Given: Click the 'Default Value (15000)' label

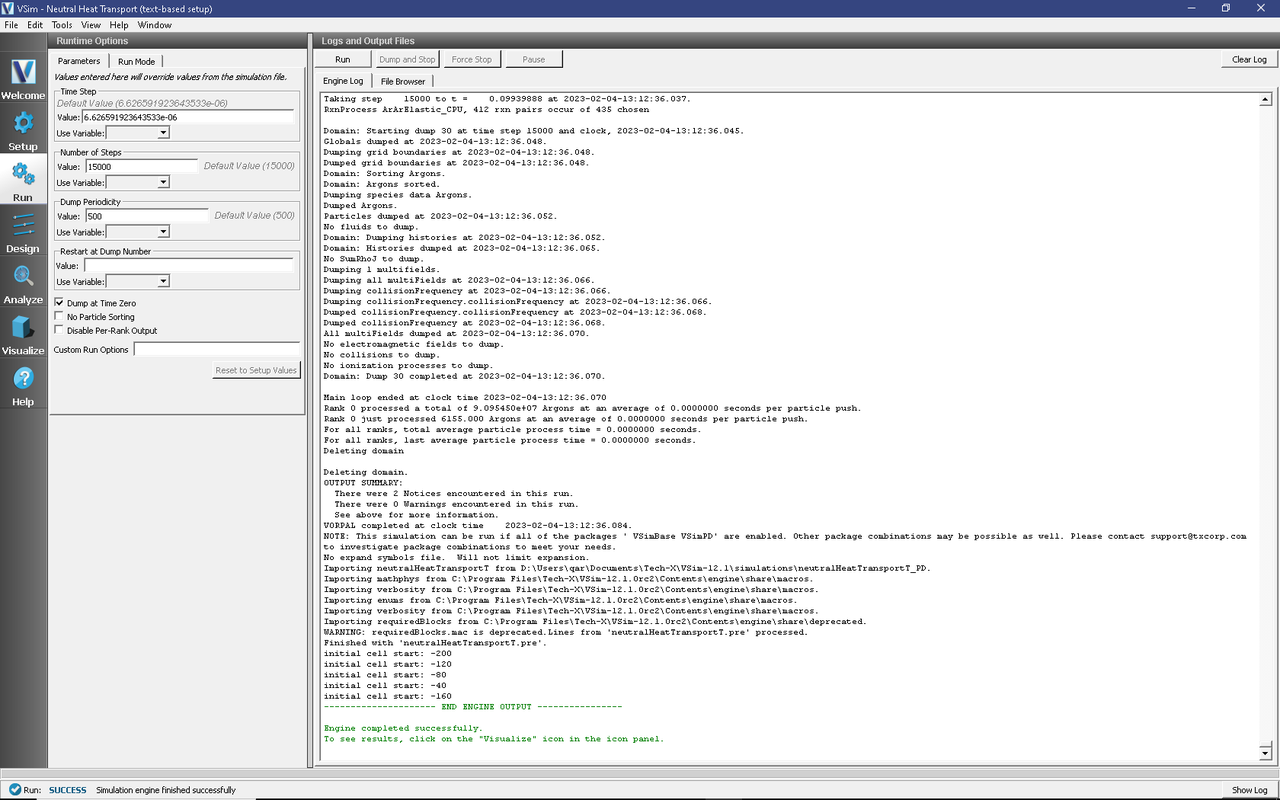Looking at the screenshot, I should [x=249, y=167].
